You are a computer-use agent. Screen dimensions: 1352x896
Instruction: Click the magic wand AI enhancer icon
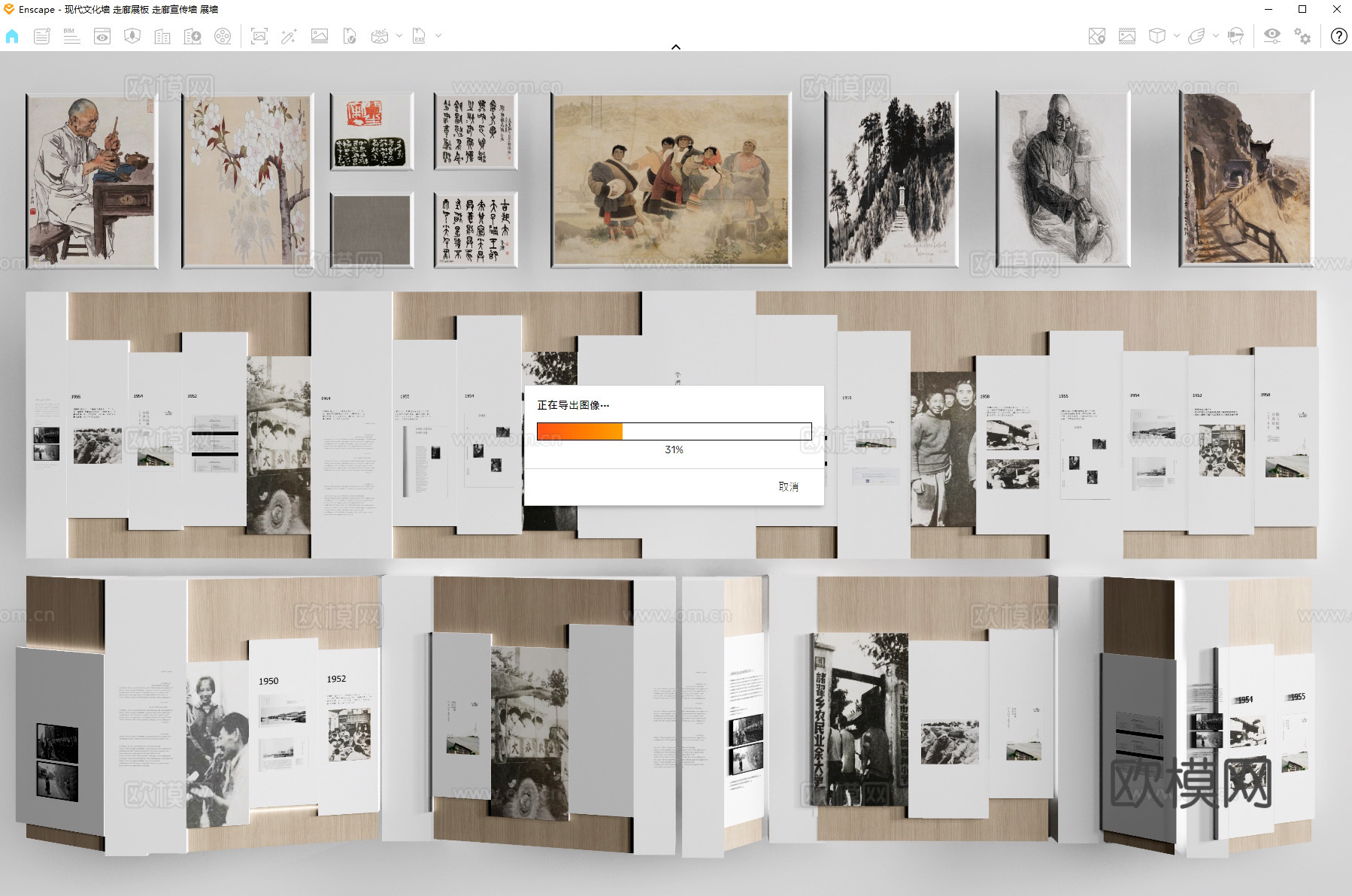(x=289, y=36)
